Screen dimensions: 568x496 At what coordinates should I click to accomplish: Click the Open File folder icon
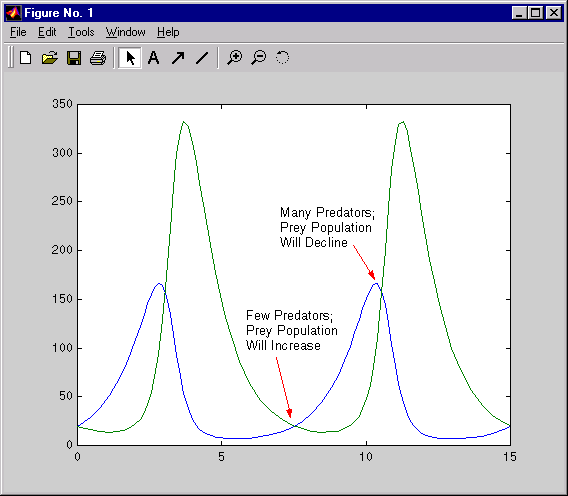point(50,58)
